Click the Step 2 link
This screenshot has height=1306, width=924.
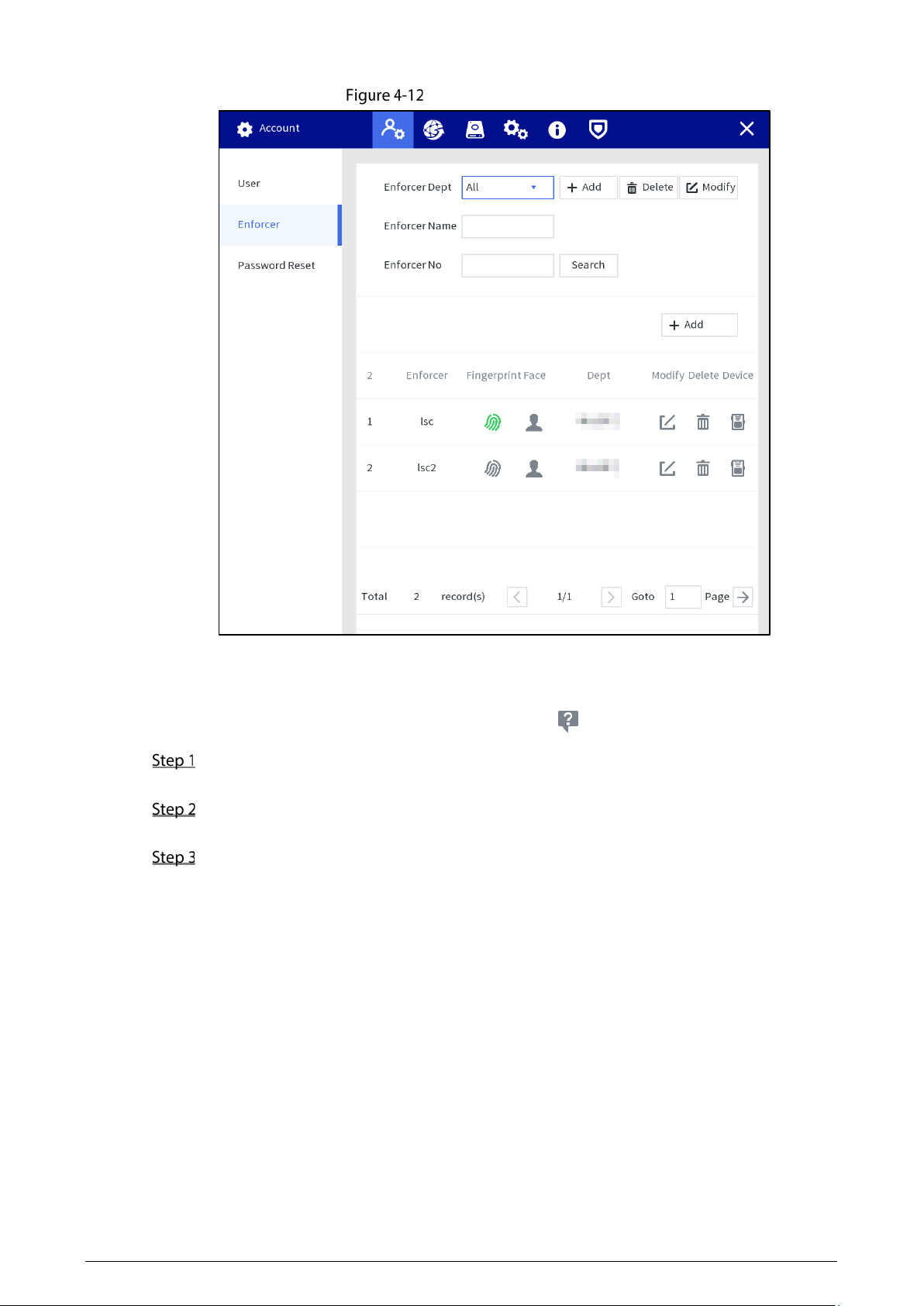tap(174, 809)
